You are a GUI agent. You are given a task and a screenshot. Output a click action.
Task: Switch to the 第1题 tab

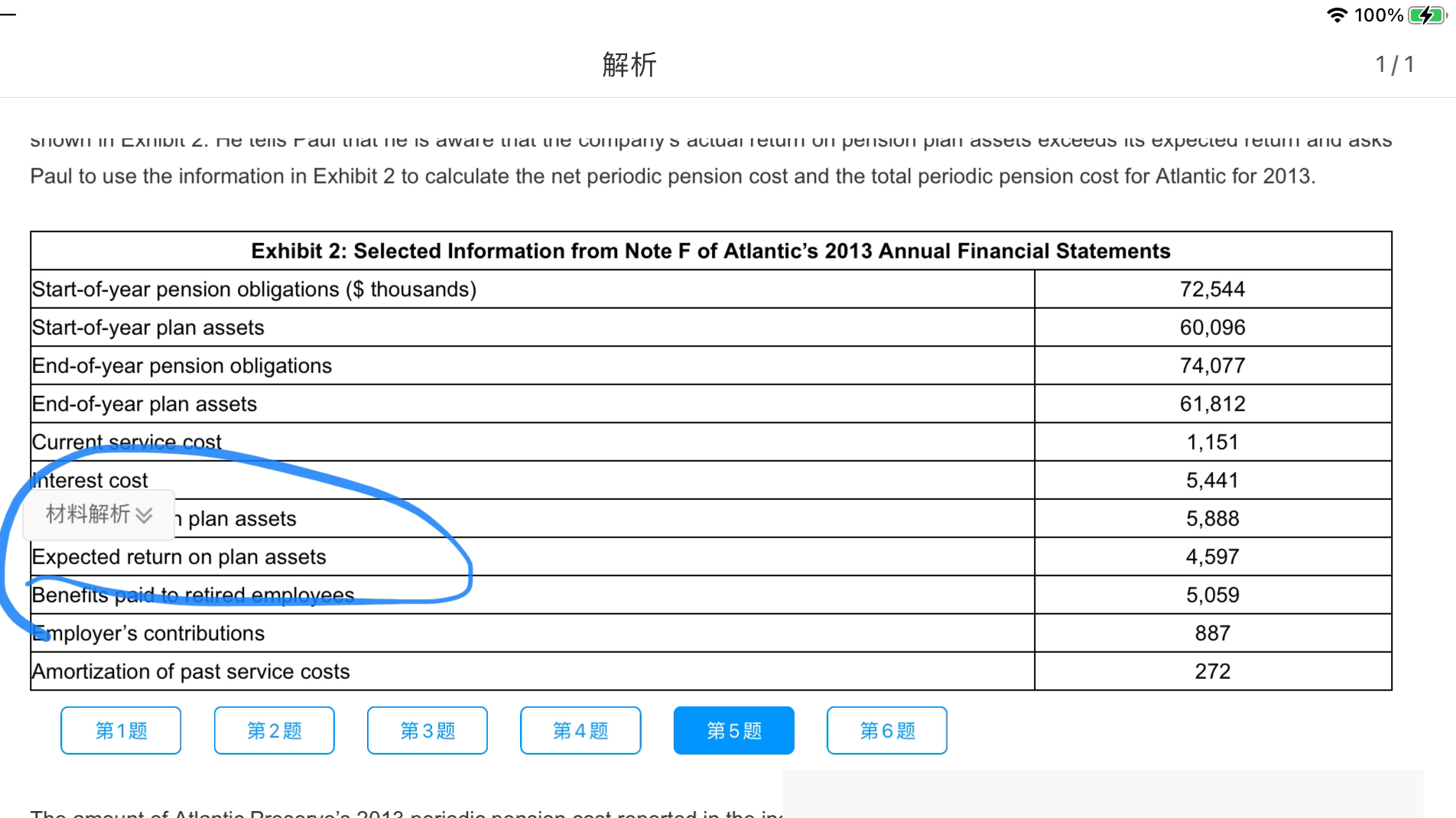[121, 731]
